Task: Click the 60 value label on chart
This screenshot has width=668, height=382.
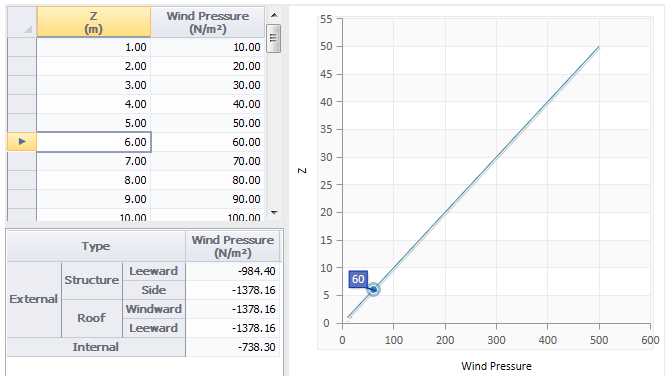Action: 358,279
